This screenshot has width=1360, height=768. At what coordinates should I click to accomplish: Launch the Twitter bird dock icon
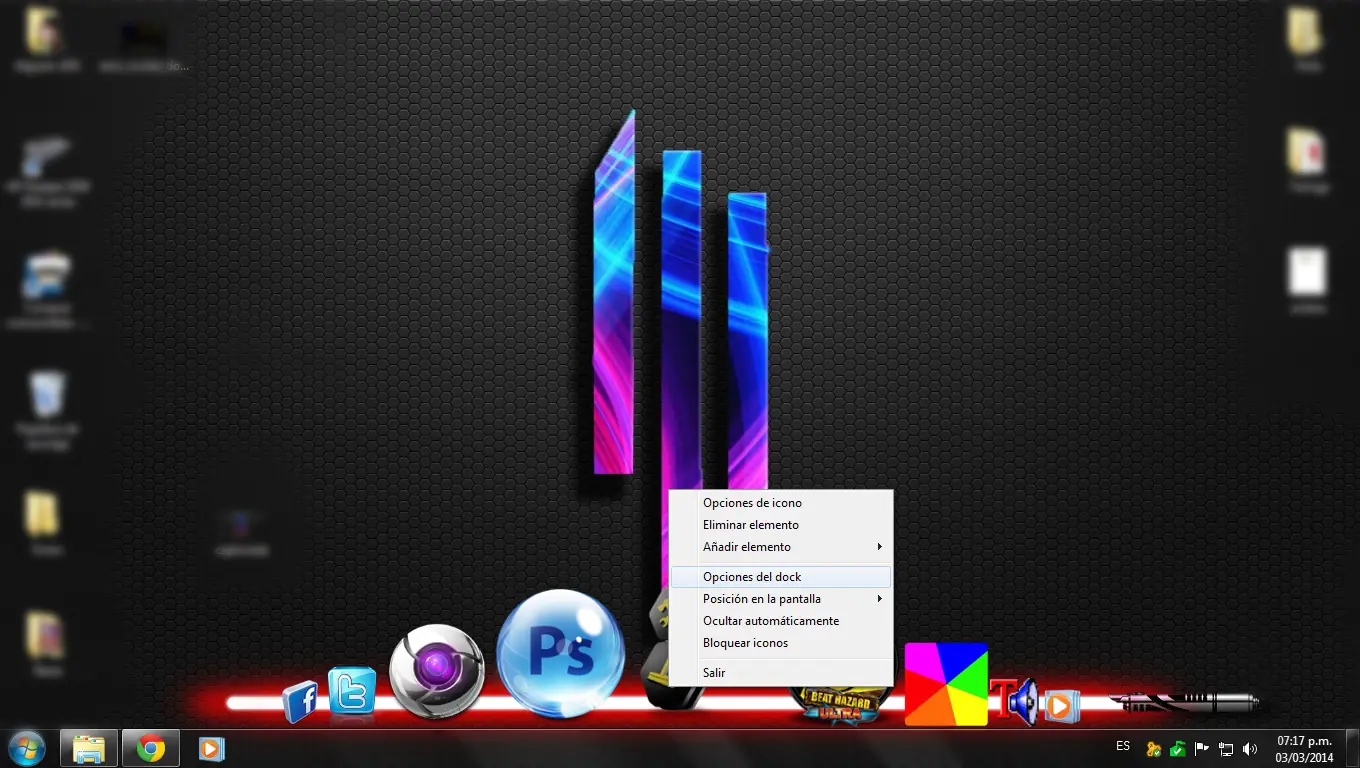click(352, 691)
